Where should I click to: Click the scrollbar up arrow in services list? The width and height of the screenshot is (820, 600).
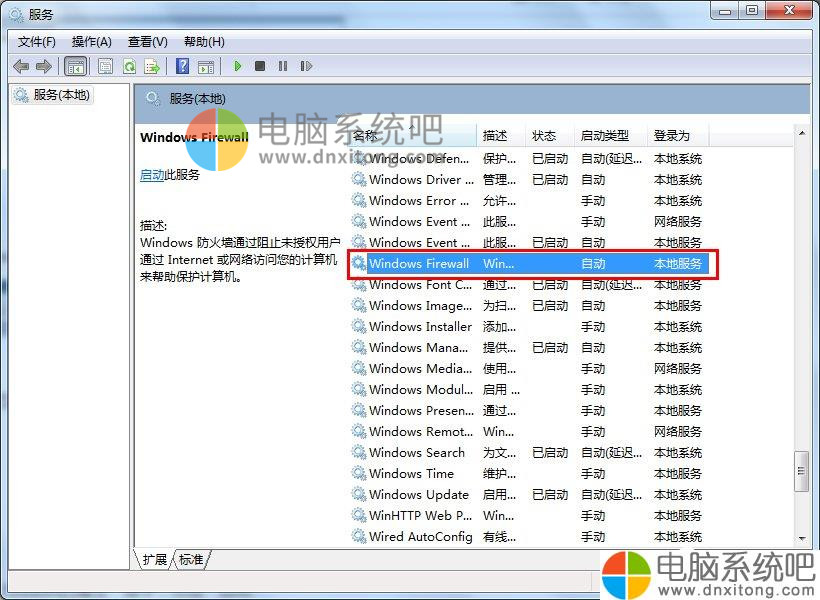pyautogui.click(x=802, y=133)
